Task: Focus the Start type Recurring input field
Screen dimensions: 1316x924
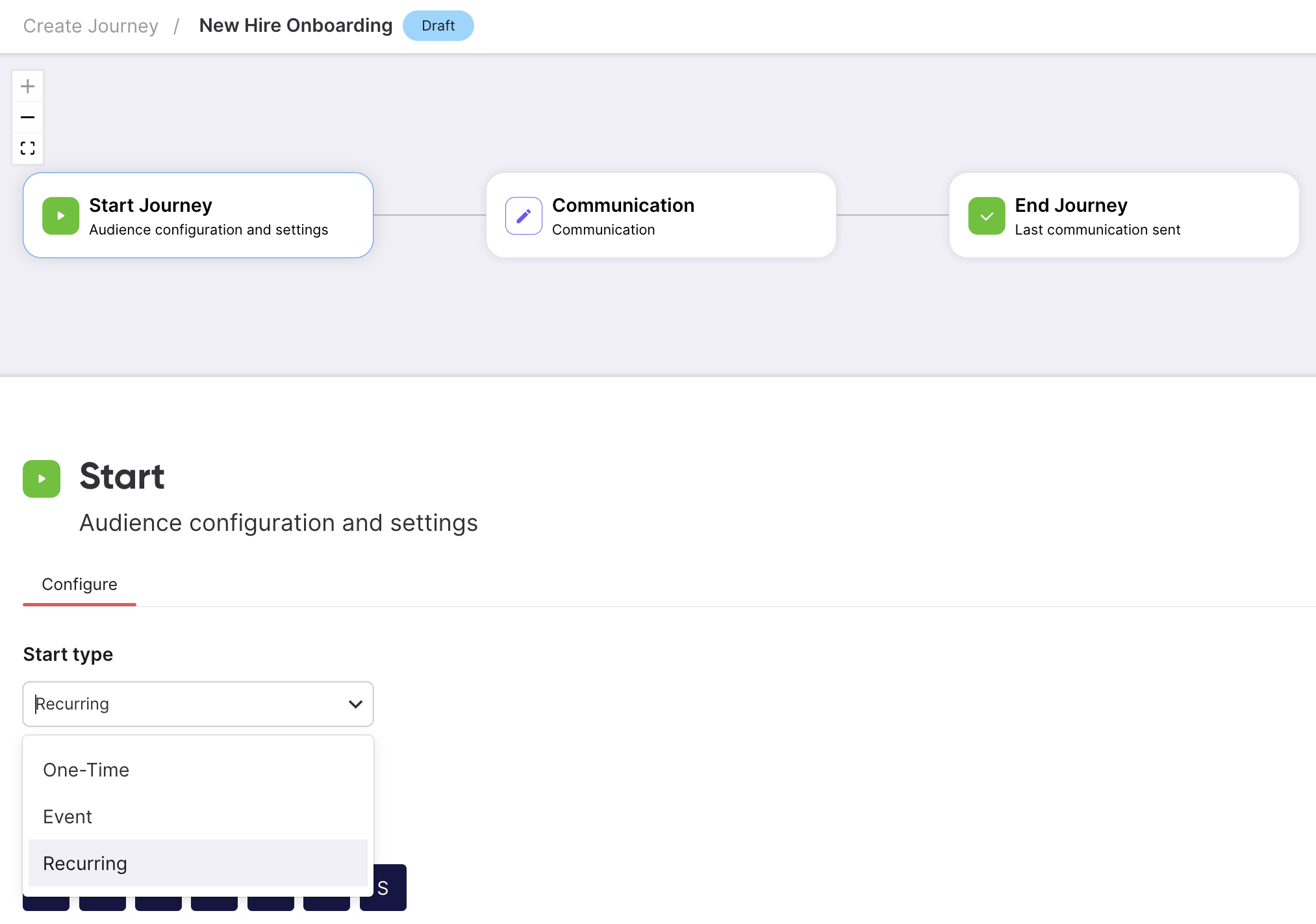Action: (198, 704)
